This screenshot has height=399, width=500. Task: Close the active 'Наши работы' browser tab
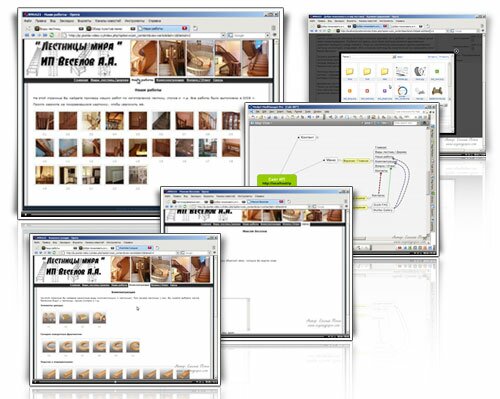click(184, 28)
